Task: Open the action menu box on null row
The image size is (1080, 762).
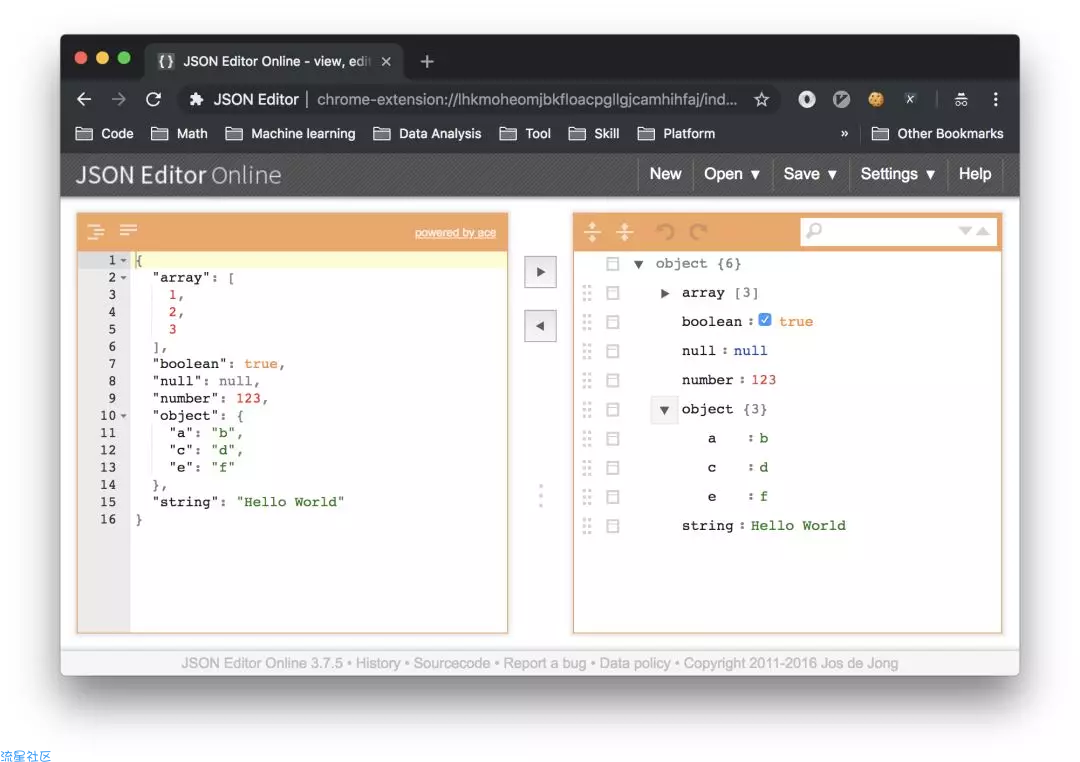Action: point(612,351)
